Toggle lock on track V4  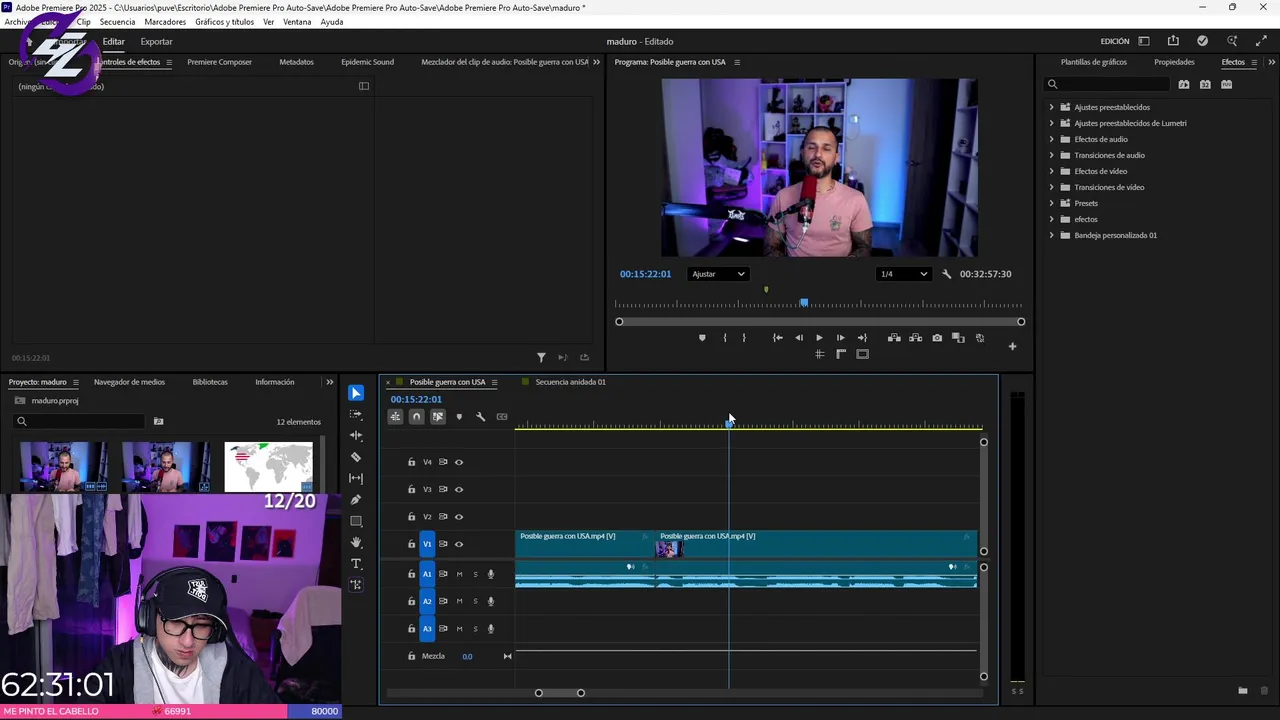pyautogui.click(x=411, y=462)
